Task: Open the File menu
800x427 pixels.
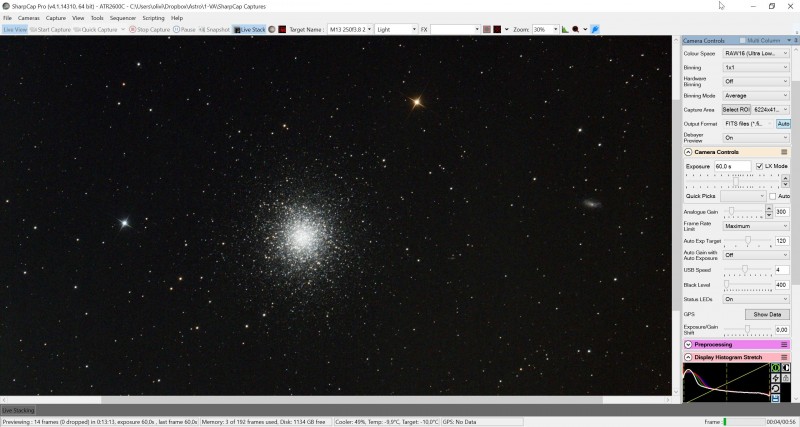Action: [8, 18]
